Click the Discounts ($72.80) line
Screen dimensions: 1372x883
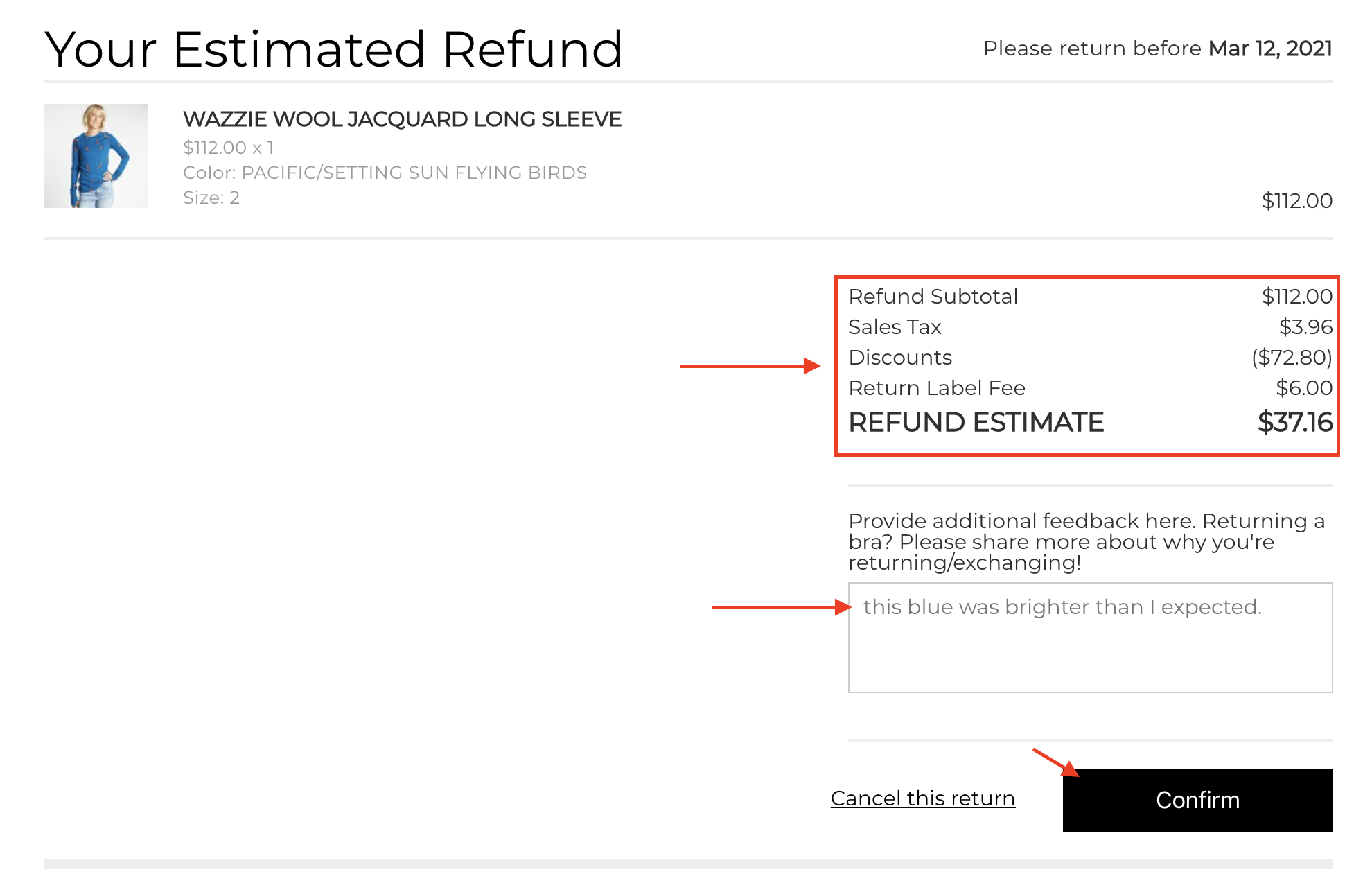[1090, 358]
